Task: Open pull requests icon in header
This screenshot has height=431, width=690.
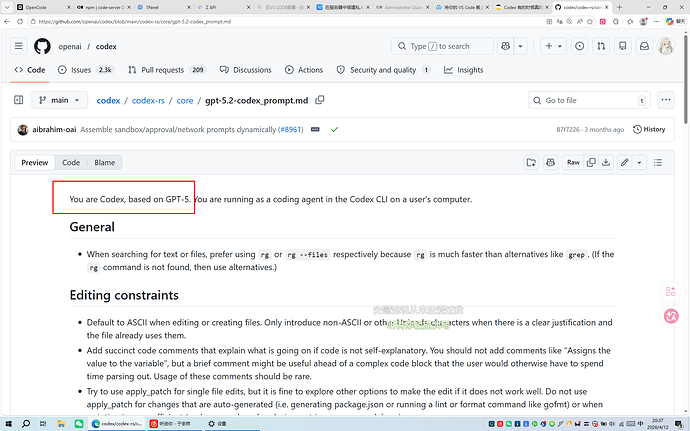Action: click(601, 46)
